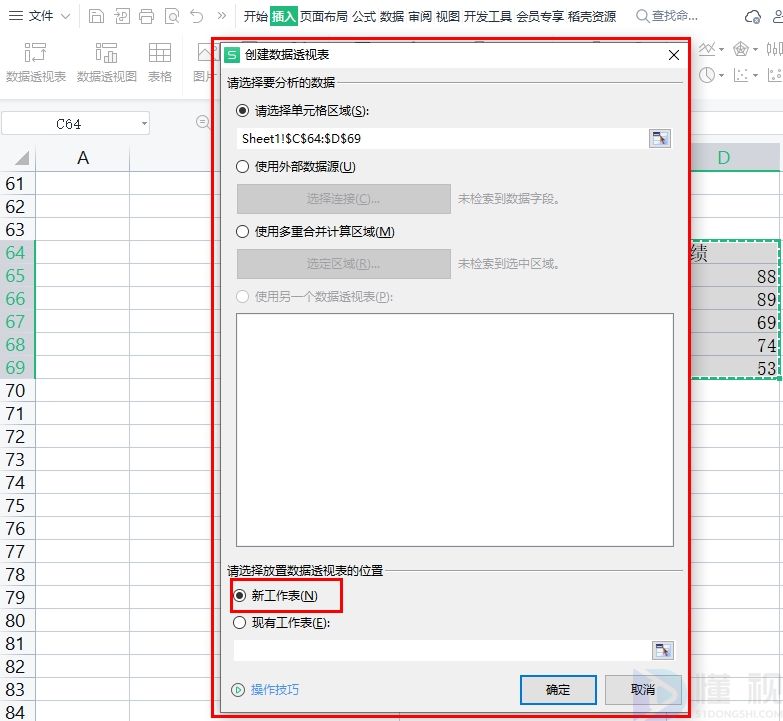The width and height of the screenshot is (783, 721).
Task: Open the 公式 tab
Action: pos(364,16)
